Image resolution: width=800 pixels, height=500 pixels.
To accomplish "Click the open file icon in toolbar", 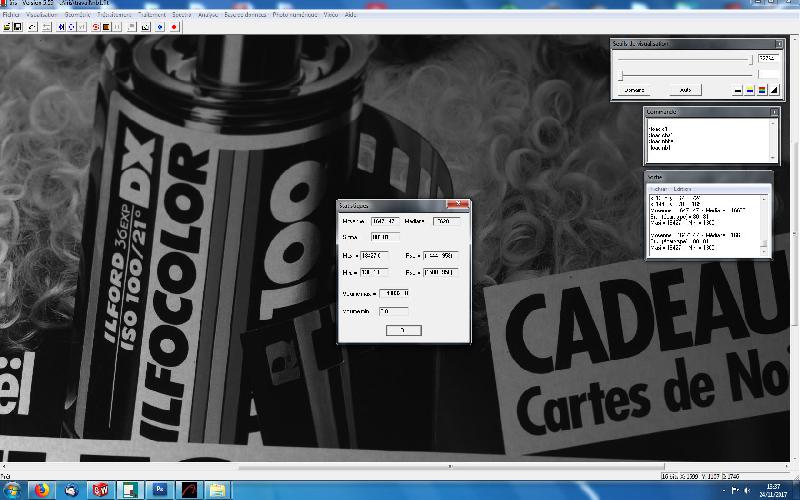I will coord(7,27).
